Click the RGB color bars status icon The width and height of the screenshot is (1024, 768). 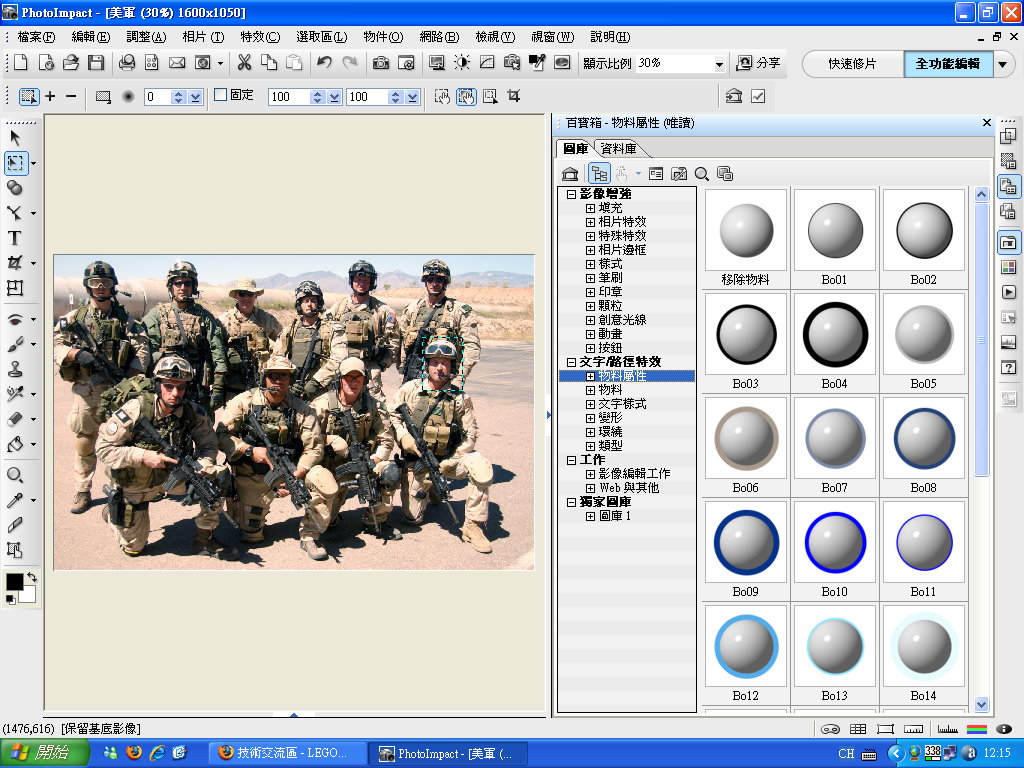click(x=977, y=729)
